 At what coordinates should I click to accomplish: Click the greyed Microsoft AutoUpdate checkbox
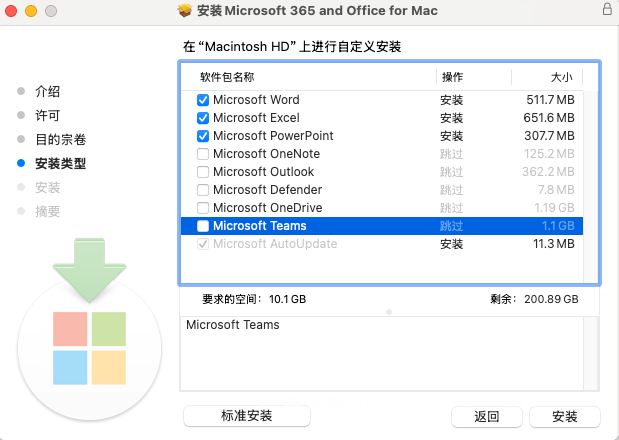point(203,244)
